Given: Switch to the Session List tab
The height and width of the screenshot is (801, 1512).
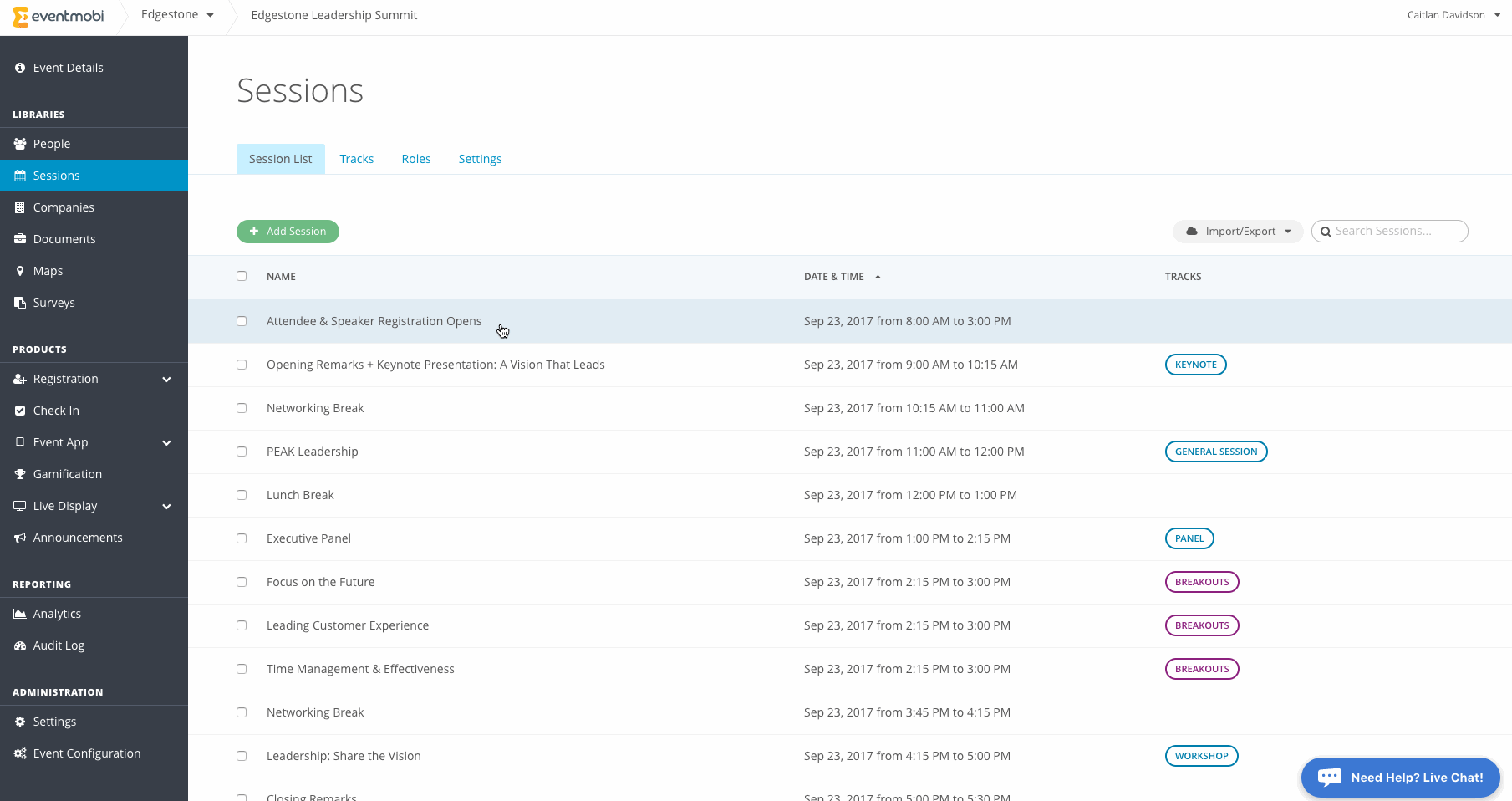Looking at the screenshot, I should point(281,159).
